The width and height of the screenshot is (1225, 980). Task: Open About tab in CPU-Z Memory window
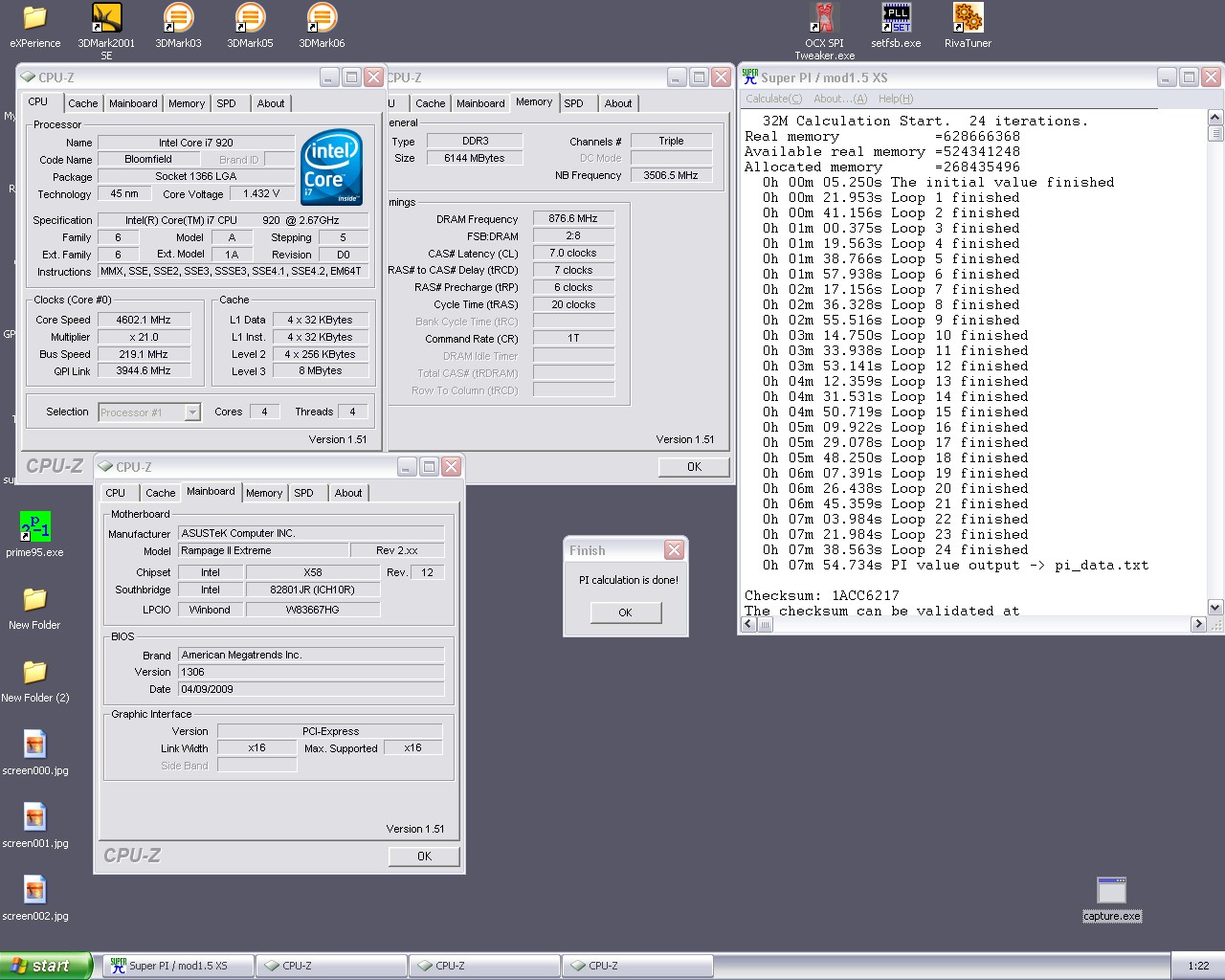coord(618,103)
